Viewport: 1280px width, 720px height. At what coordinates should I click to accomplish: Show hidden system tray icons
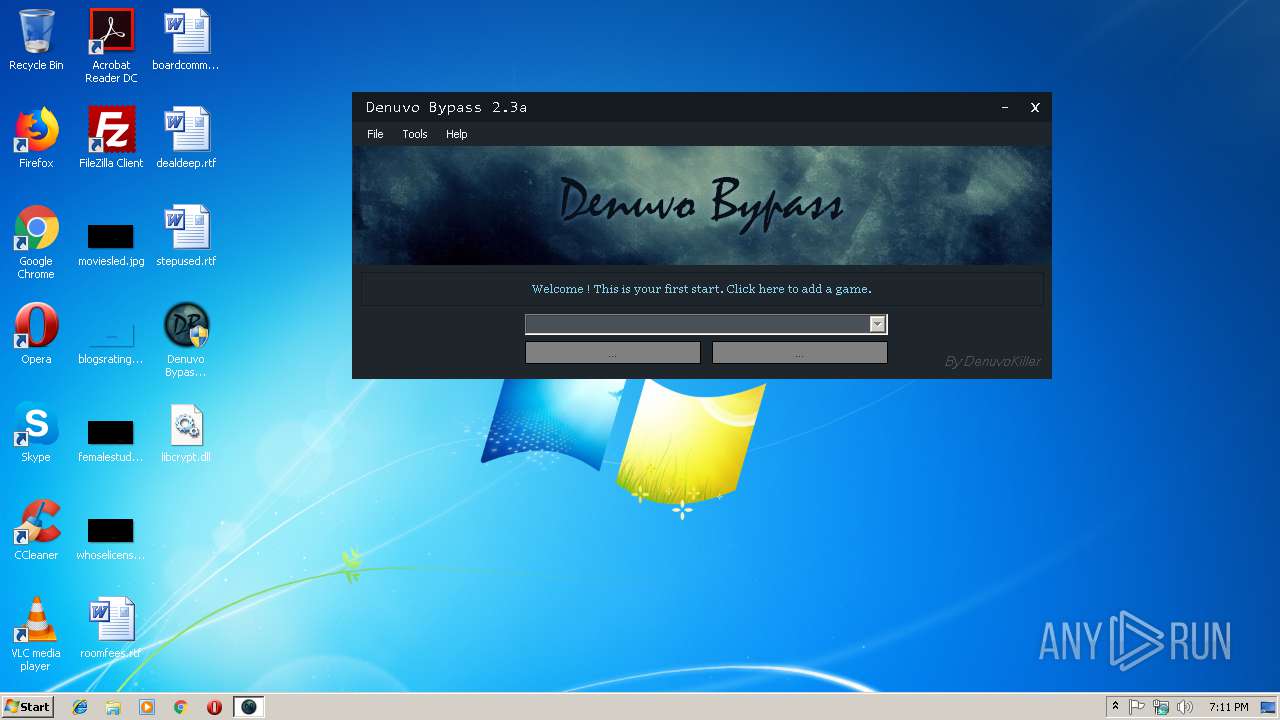[1115, 707]
